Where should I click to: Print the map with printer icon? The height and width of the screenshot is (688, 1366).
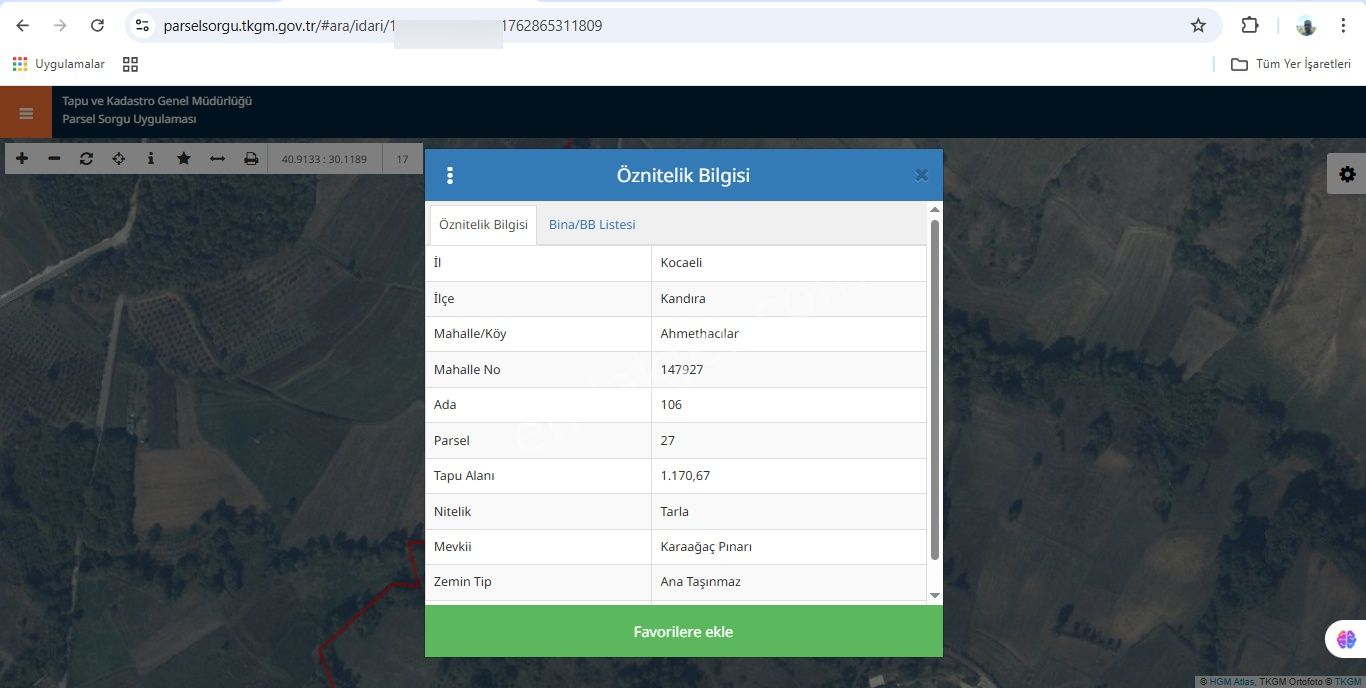[251, 159]
